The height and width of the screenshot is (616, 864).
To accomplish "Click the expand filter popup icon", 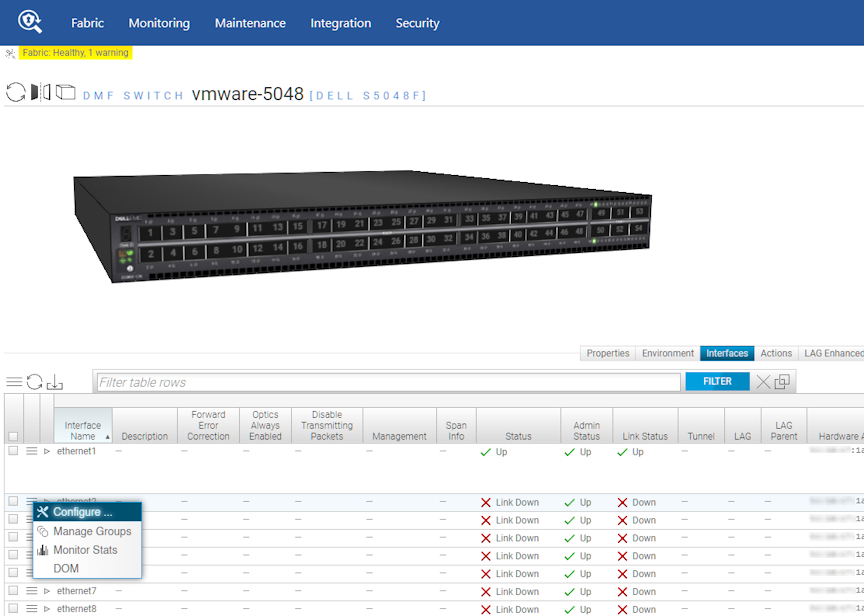I will tap(782, 381).
